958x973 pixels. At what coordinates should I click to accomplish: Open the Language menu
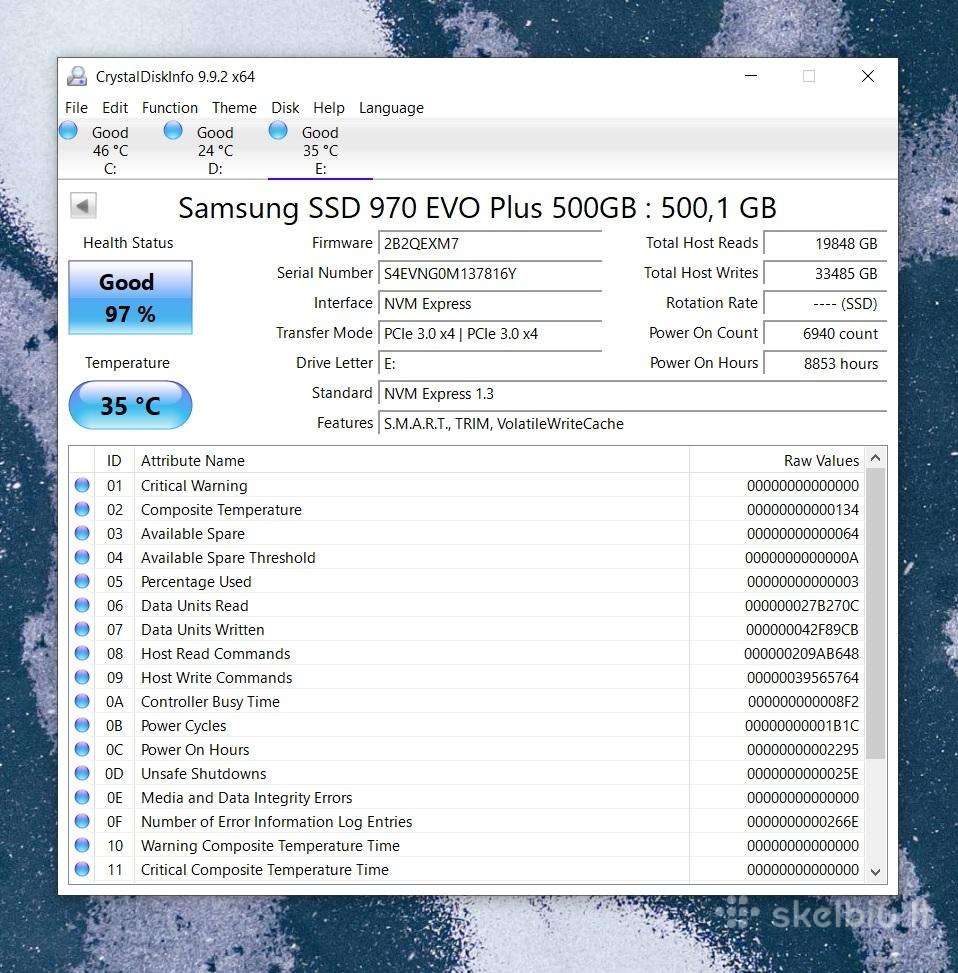pos(391,108)
